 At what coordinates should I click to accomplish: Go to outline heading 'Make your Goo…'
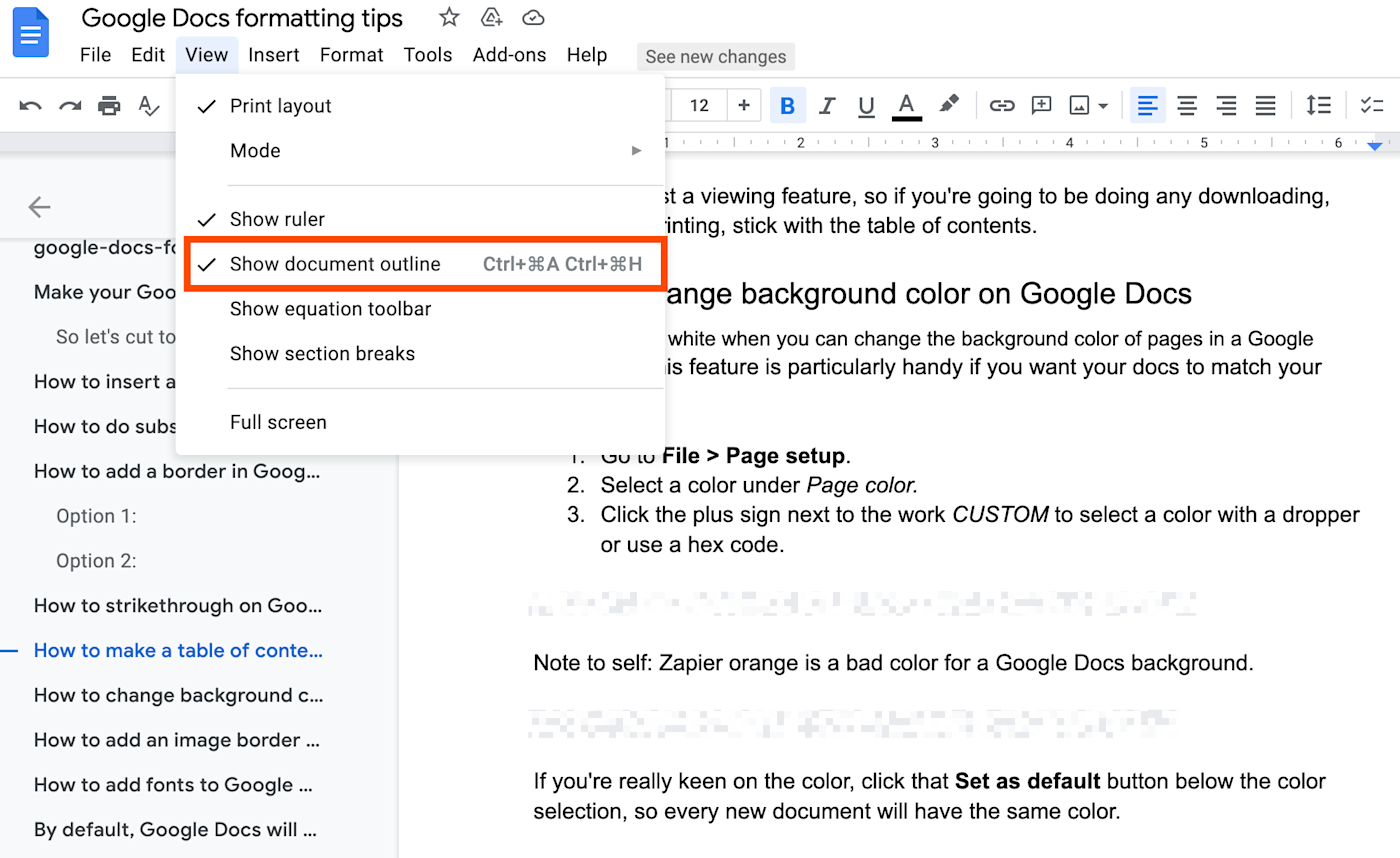(105, 292)
